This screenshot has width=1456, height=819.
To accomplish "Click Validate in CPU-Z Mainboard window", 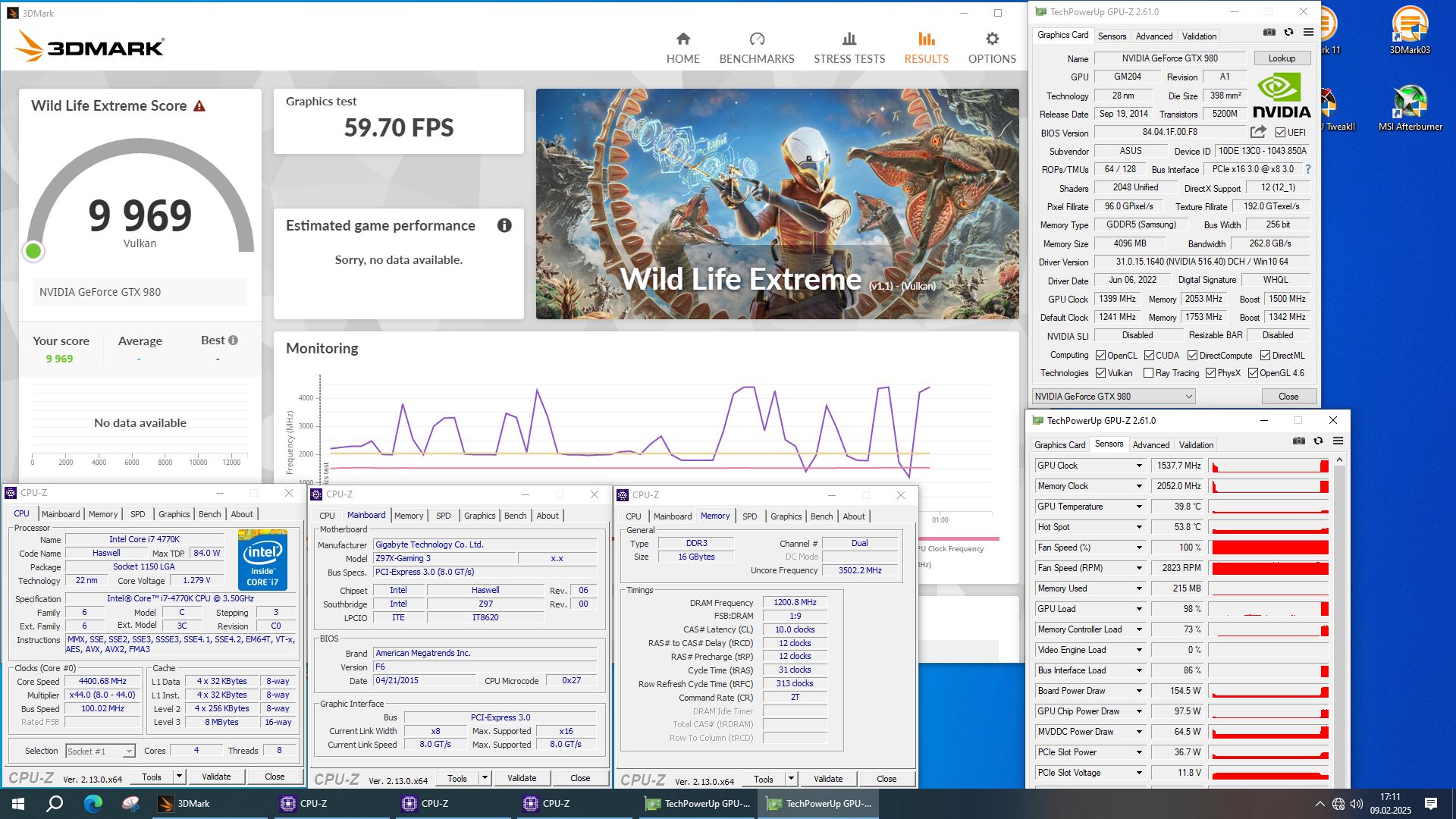I will click(x=522, y=779).
